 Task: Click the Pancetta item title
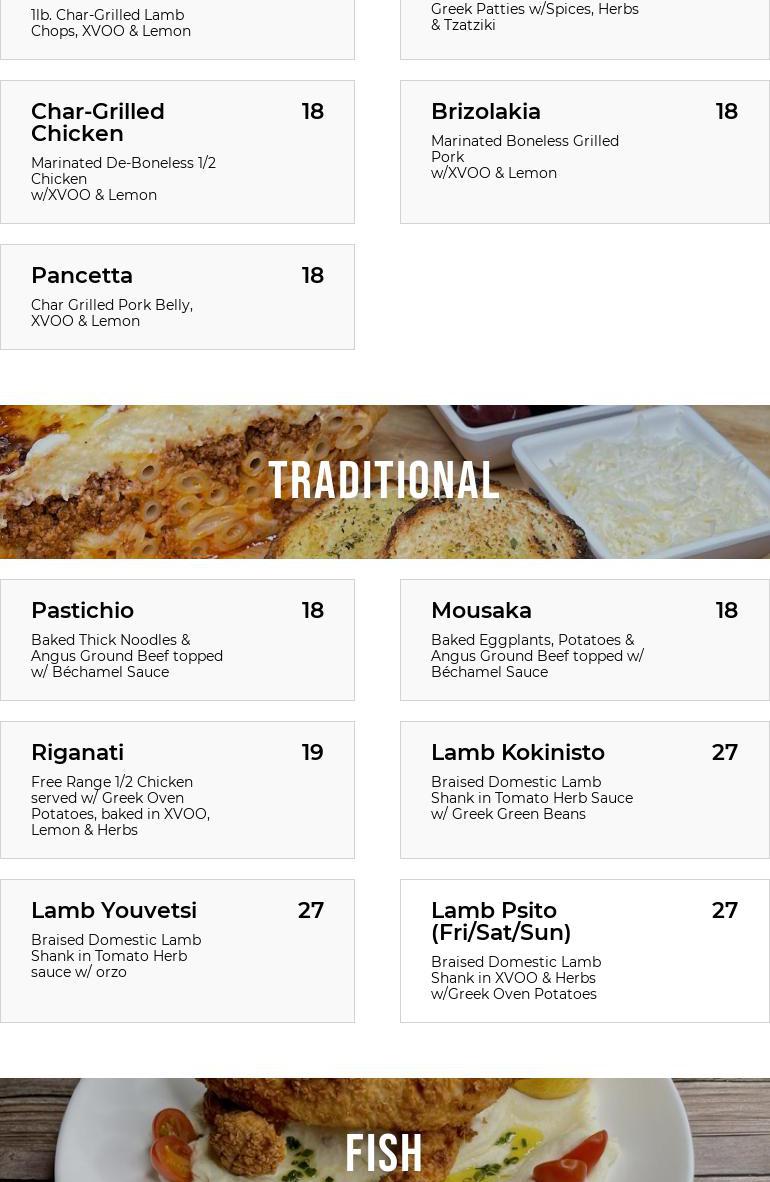point(82,276)
